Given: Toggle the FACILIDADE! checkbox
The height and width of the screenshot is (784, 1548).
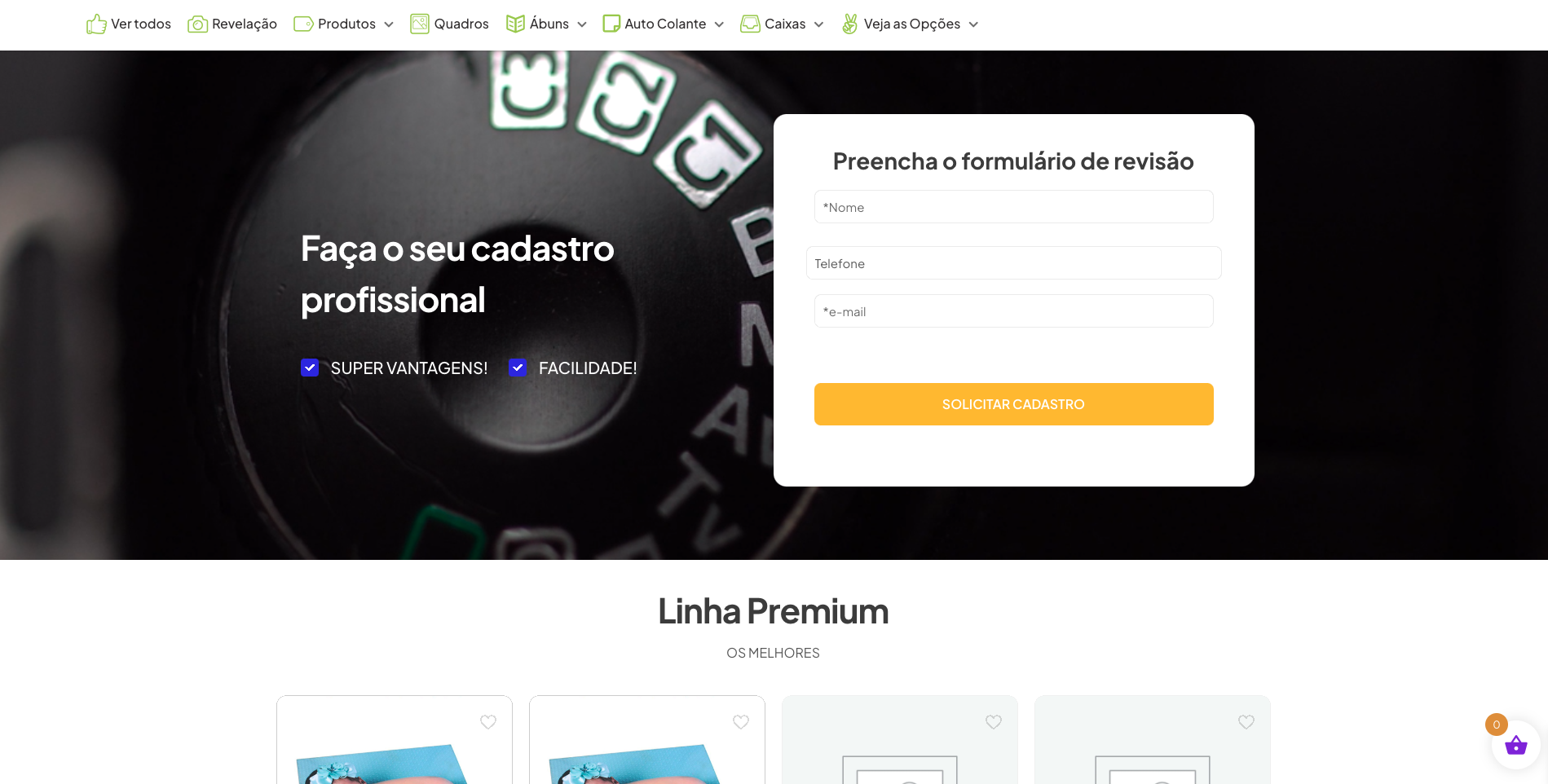Looking at the screenshot, I should (518, 368).
